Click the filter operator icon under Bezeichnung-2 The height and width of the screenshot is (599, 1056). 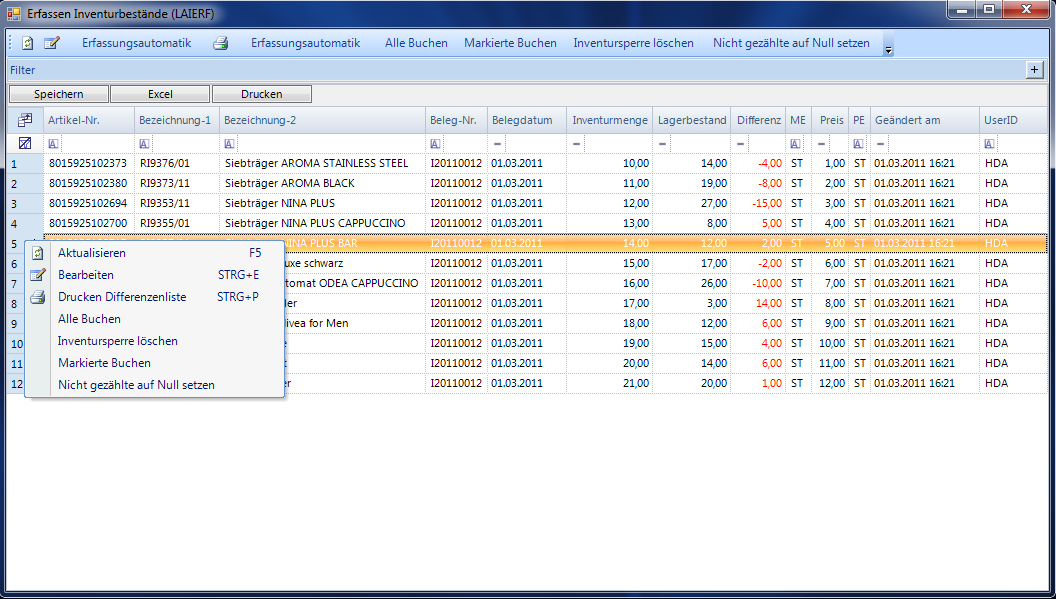pyautogui.click(x=229, y=143)
